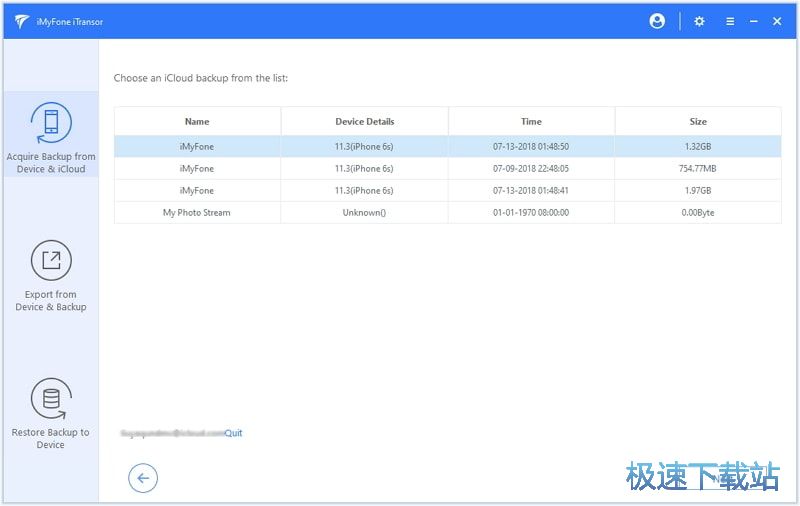
Task: Click the Device Details column header
Action: (x=364, y=121)
